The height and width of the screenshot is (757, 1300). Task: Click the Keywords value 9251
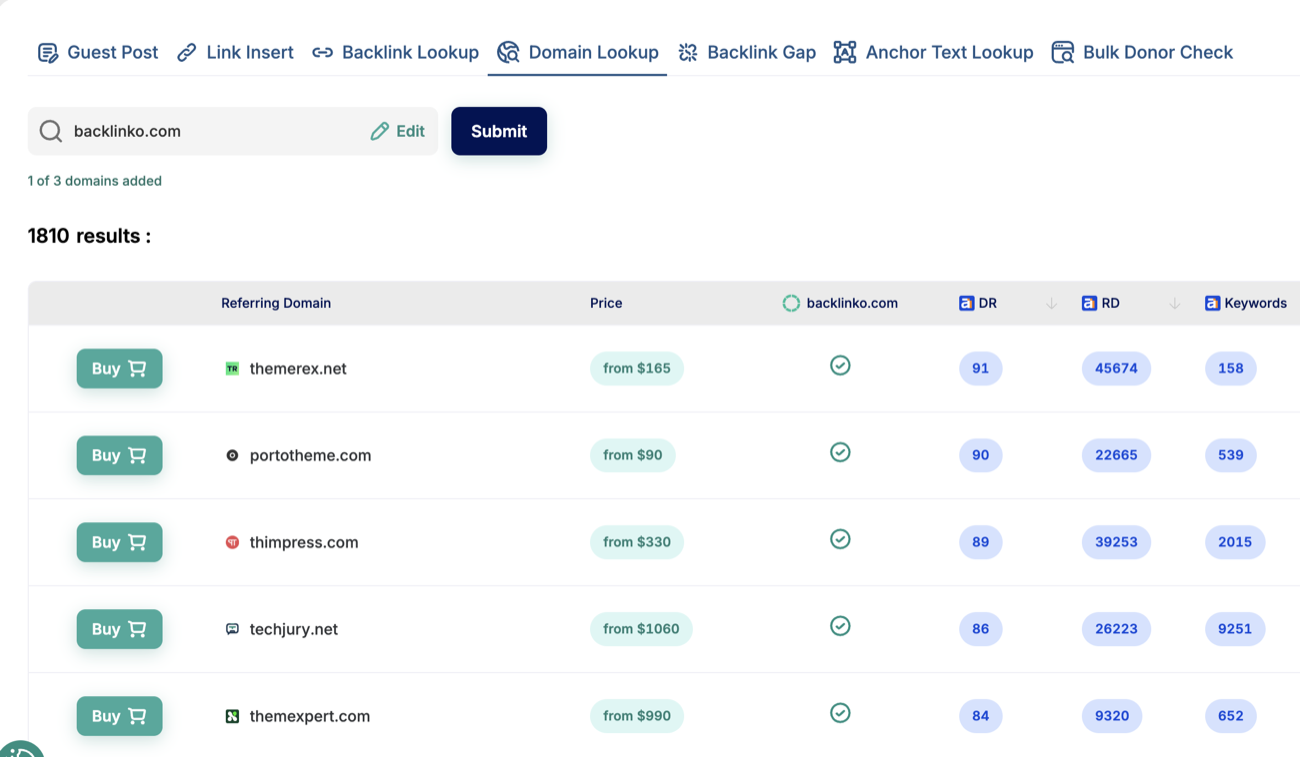[1235, 629]
